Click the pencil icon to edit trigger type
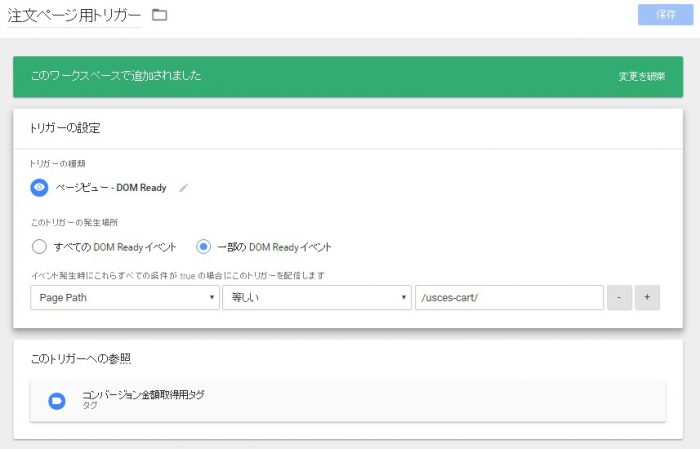The height and width of the screenshot is (449, 700). click(x=183, y=188)
